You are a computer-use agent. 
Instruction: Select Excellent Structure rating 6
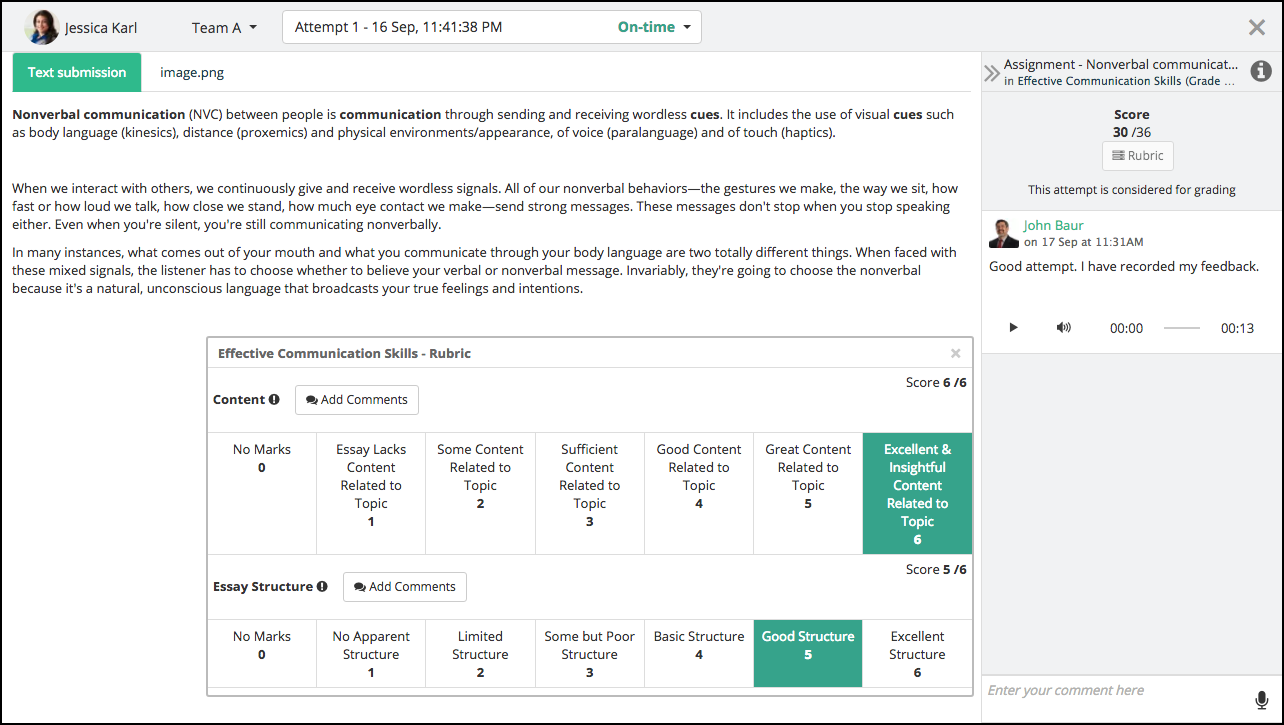[x=917, y=654]
